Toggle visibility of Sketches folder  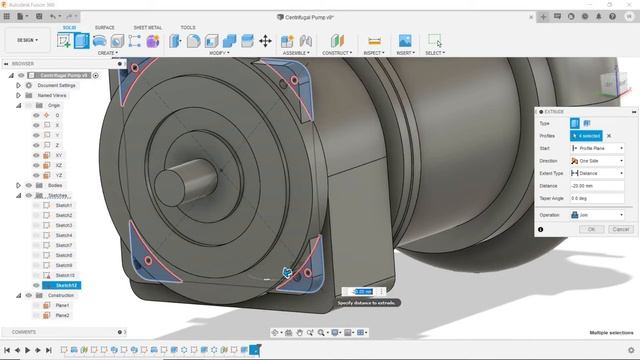(x=29, y=196)
